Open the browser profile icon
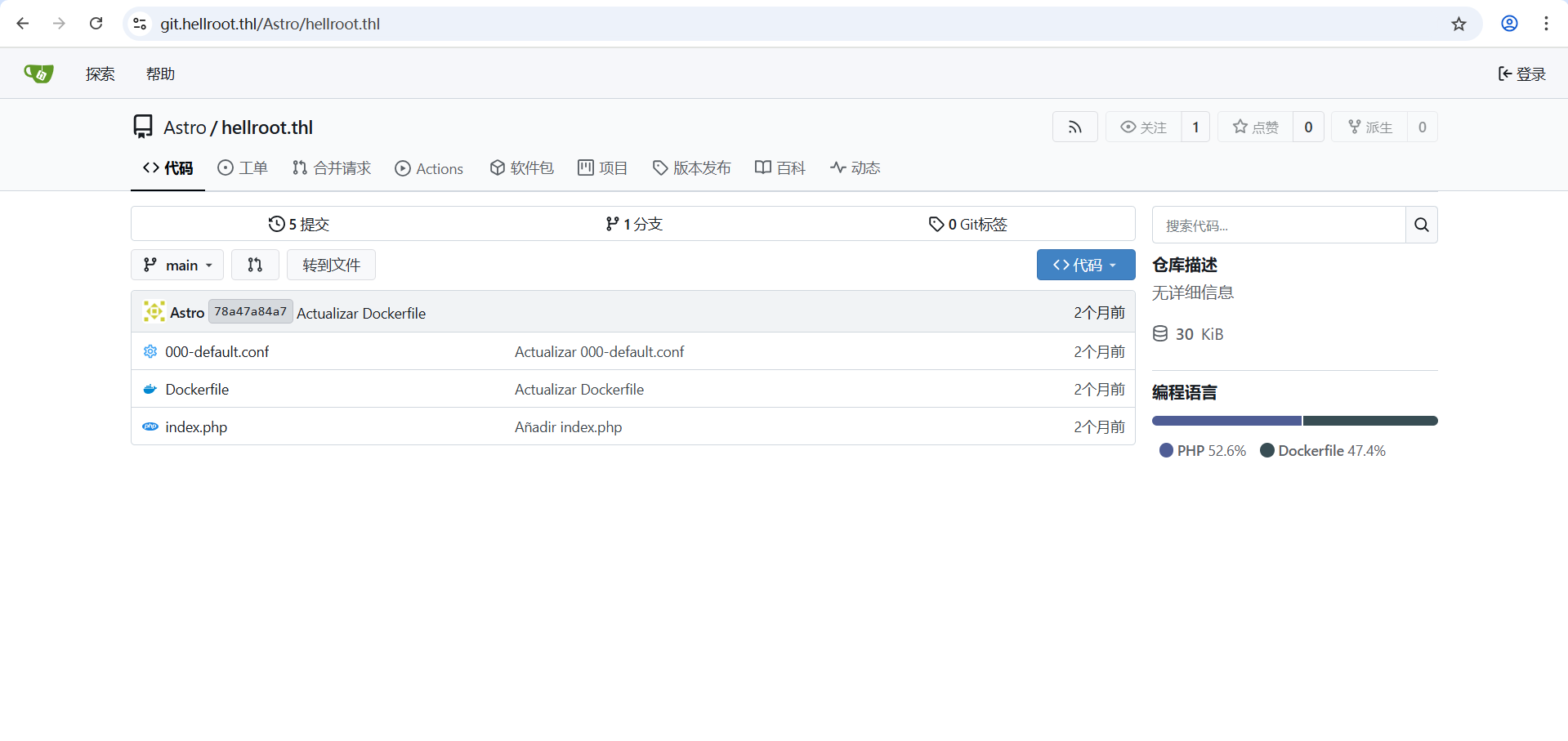This screenshot has height=741, width=1568. point(1509,24)
